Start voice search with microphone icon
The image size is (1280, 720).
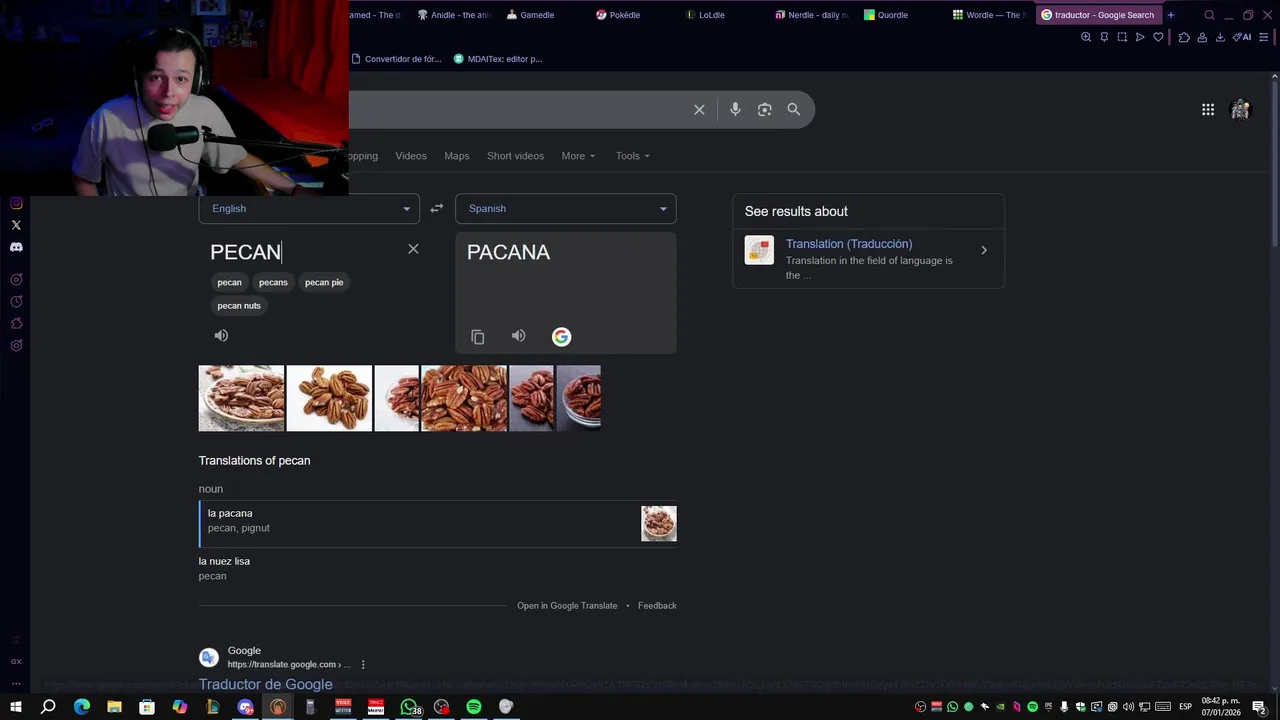(x=735, y=109)
